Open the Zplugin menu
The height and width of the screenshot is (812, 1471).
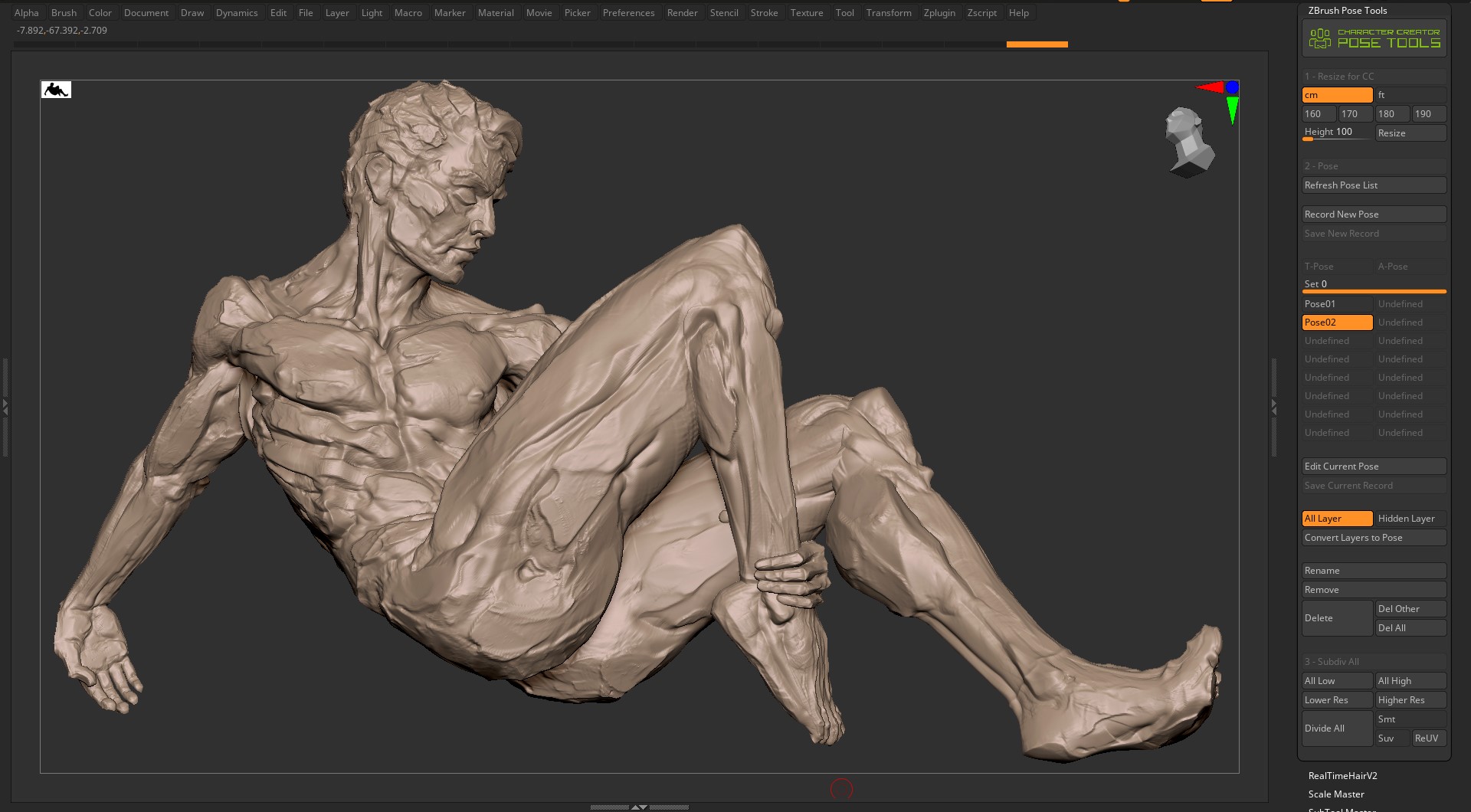pyautogui.click(x=939, y=13)
